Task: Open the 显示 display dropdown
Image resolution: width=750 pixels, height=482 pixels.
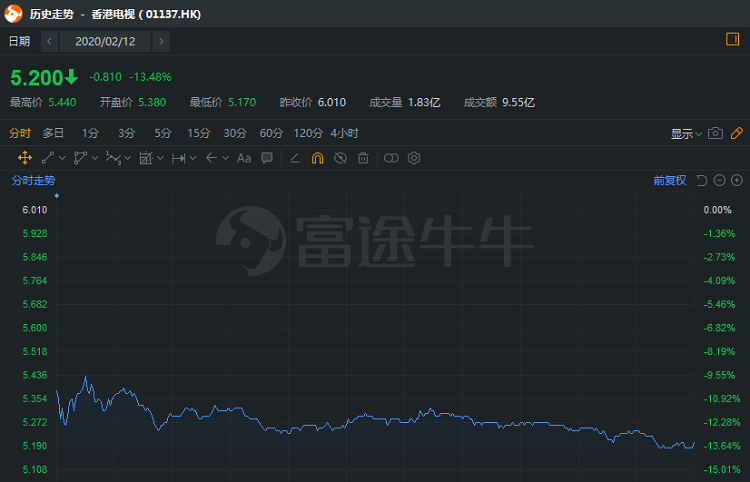Action: pos(686,134)
